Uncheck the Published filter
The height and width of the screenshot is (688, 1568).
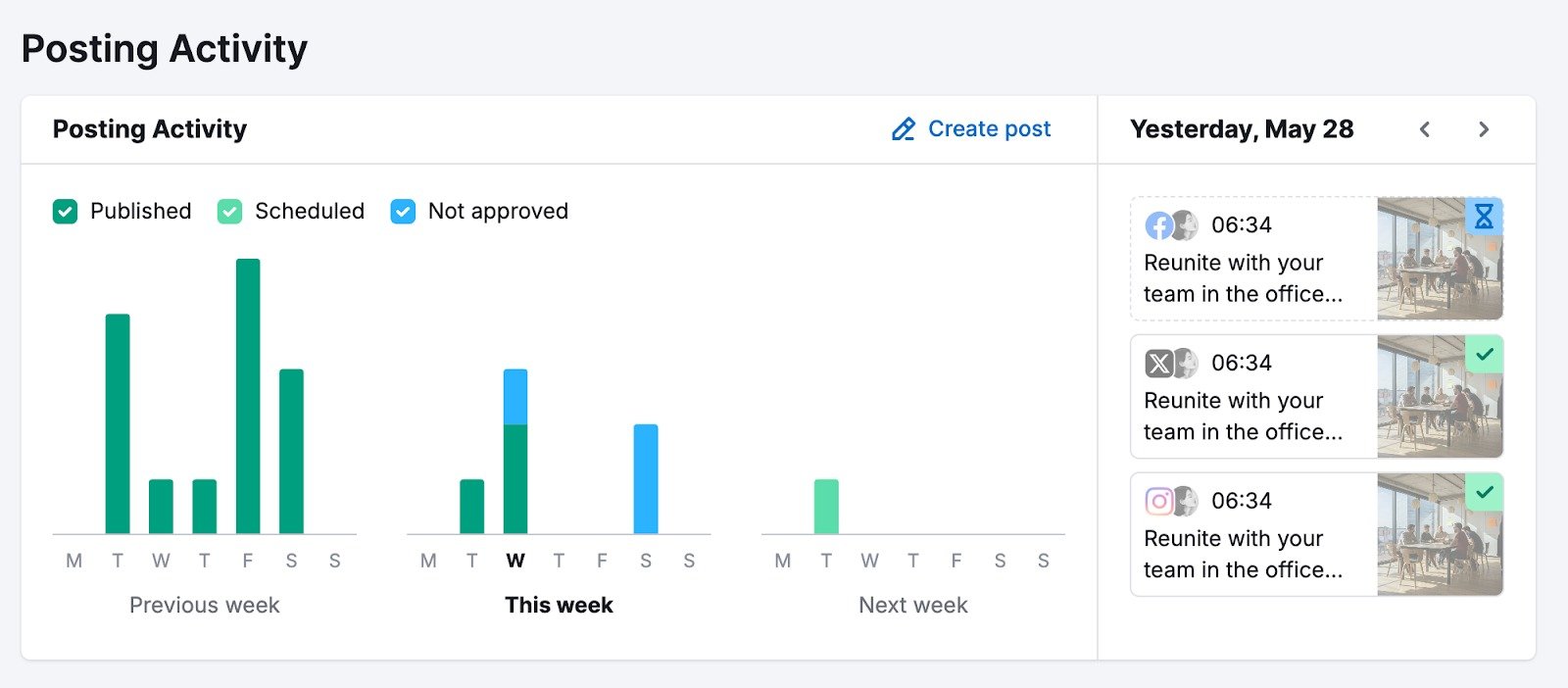[65, 211]
